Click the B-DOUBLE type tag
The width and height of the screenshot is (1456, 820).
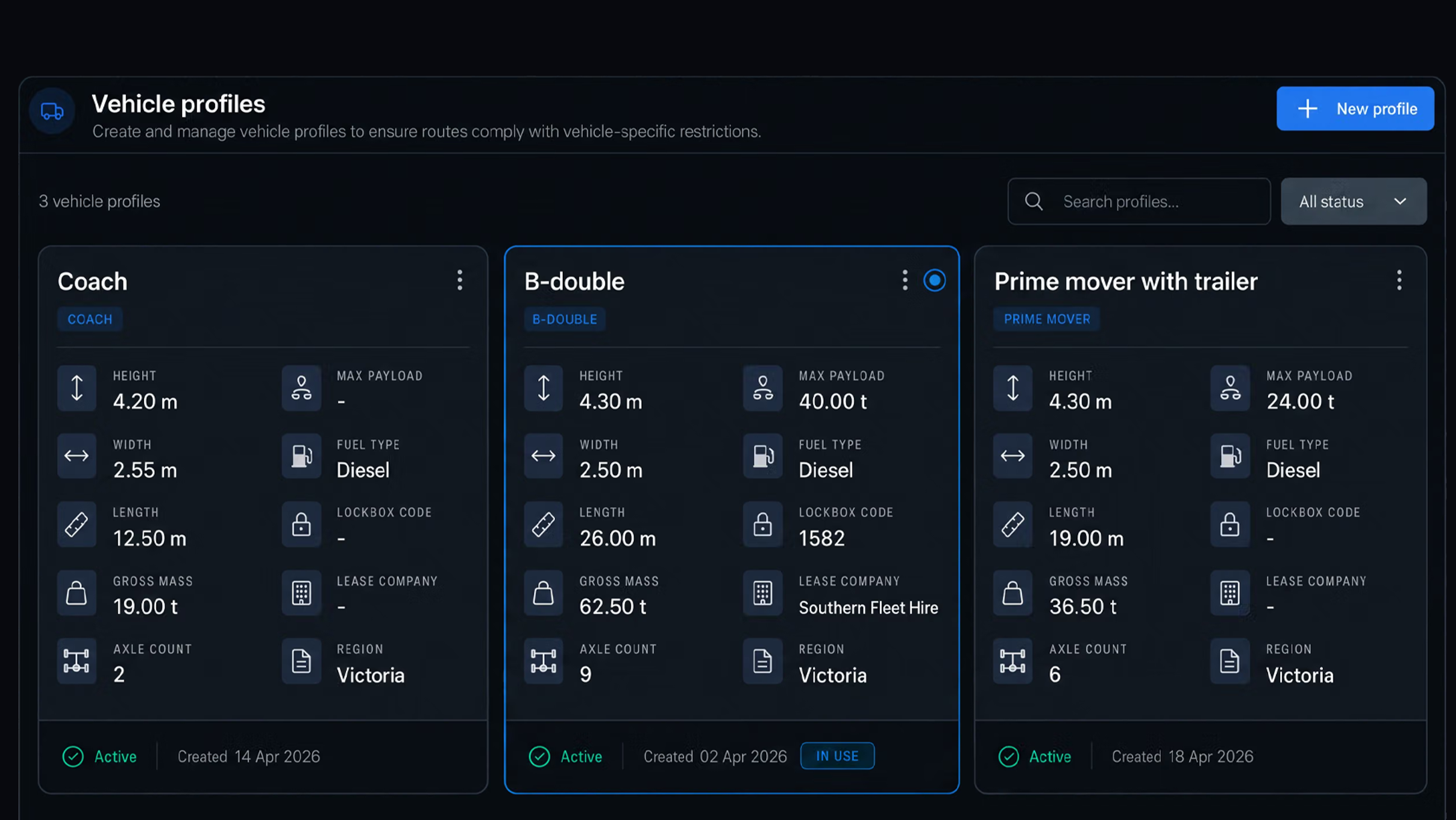pyautogui.click(x=565, y=319)
